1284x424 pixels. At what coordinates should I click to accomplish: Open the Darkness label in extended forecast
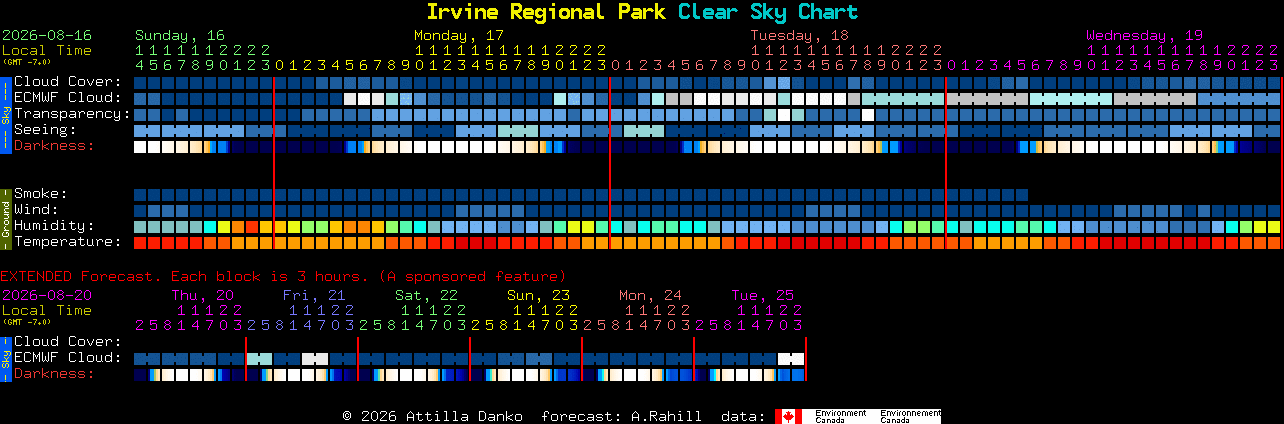coord(54,374)
